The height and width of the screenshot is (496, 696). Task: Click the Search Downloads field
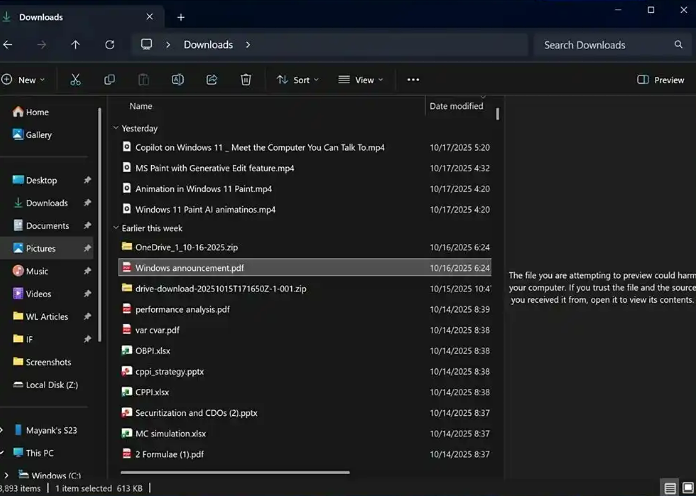[x=605, y=45]
